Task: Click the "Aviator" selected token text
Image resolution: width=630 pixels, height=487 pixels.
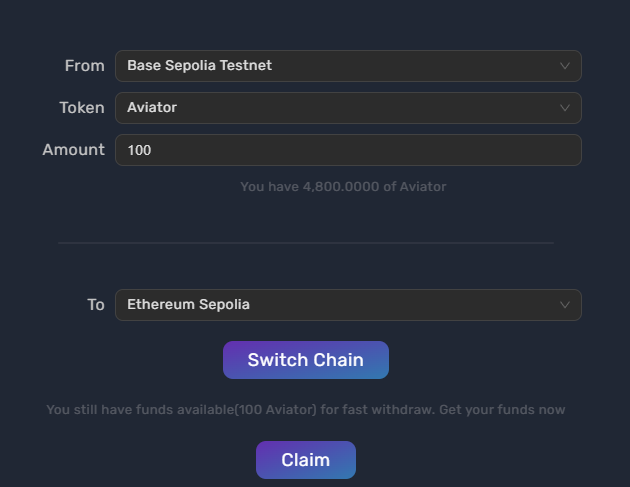Action: [x=152, y=108]
